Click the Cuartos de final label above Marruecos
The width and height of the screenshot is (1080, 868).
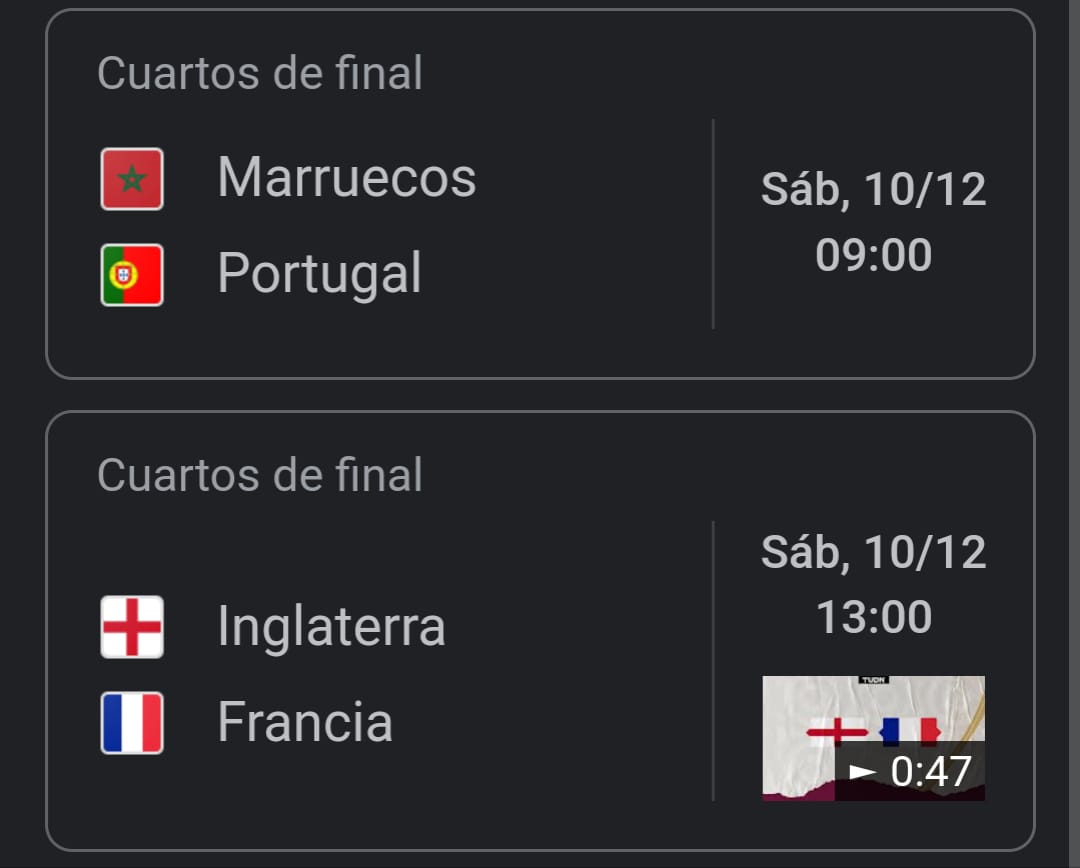click(x=260, y=74)
